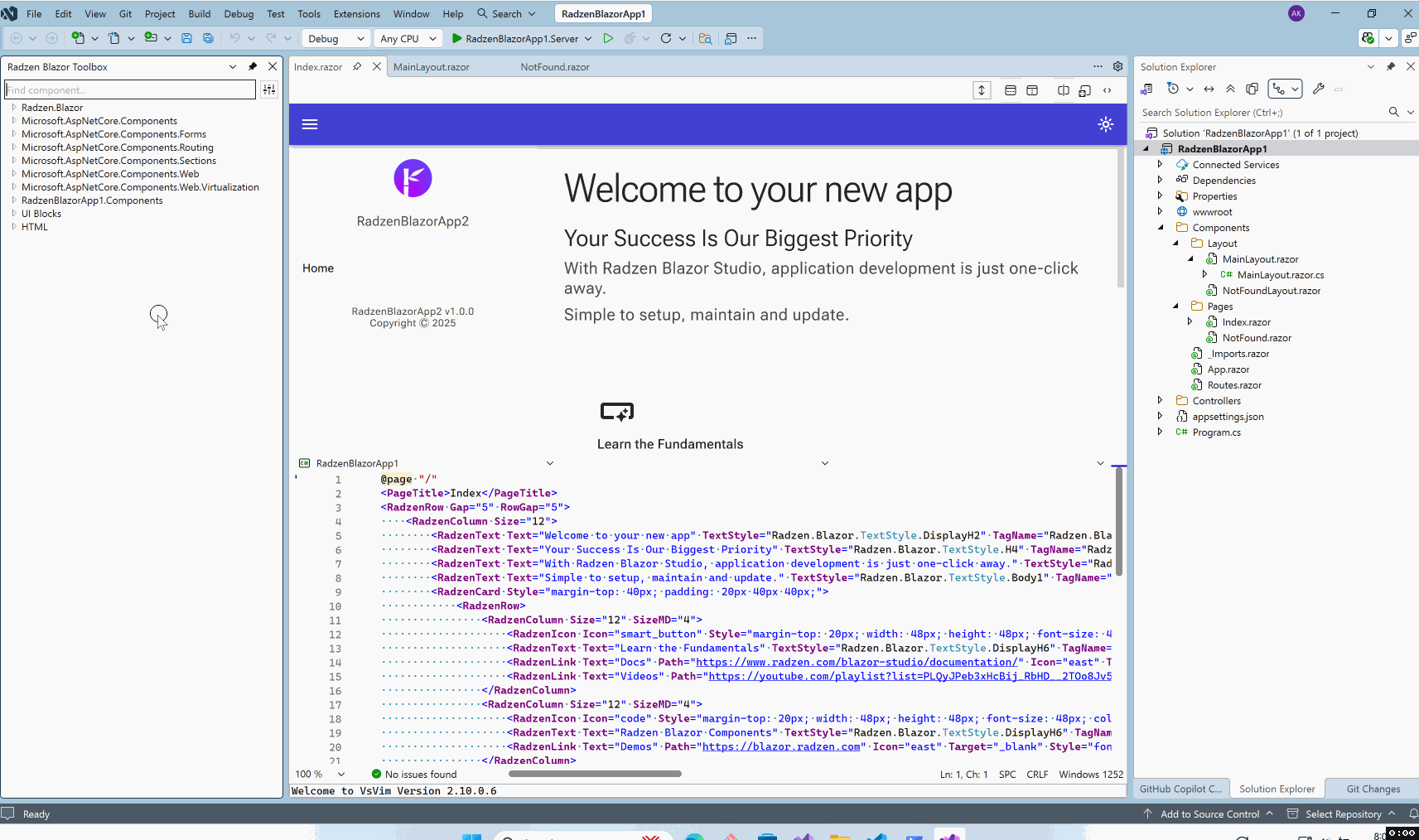Open the hamburger menu in app preview
Screen dimensions: 1419x840
(310, 124)
